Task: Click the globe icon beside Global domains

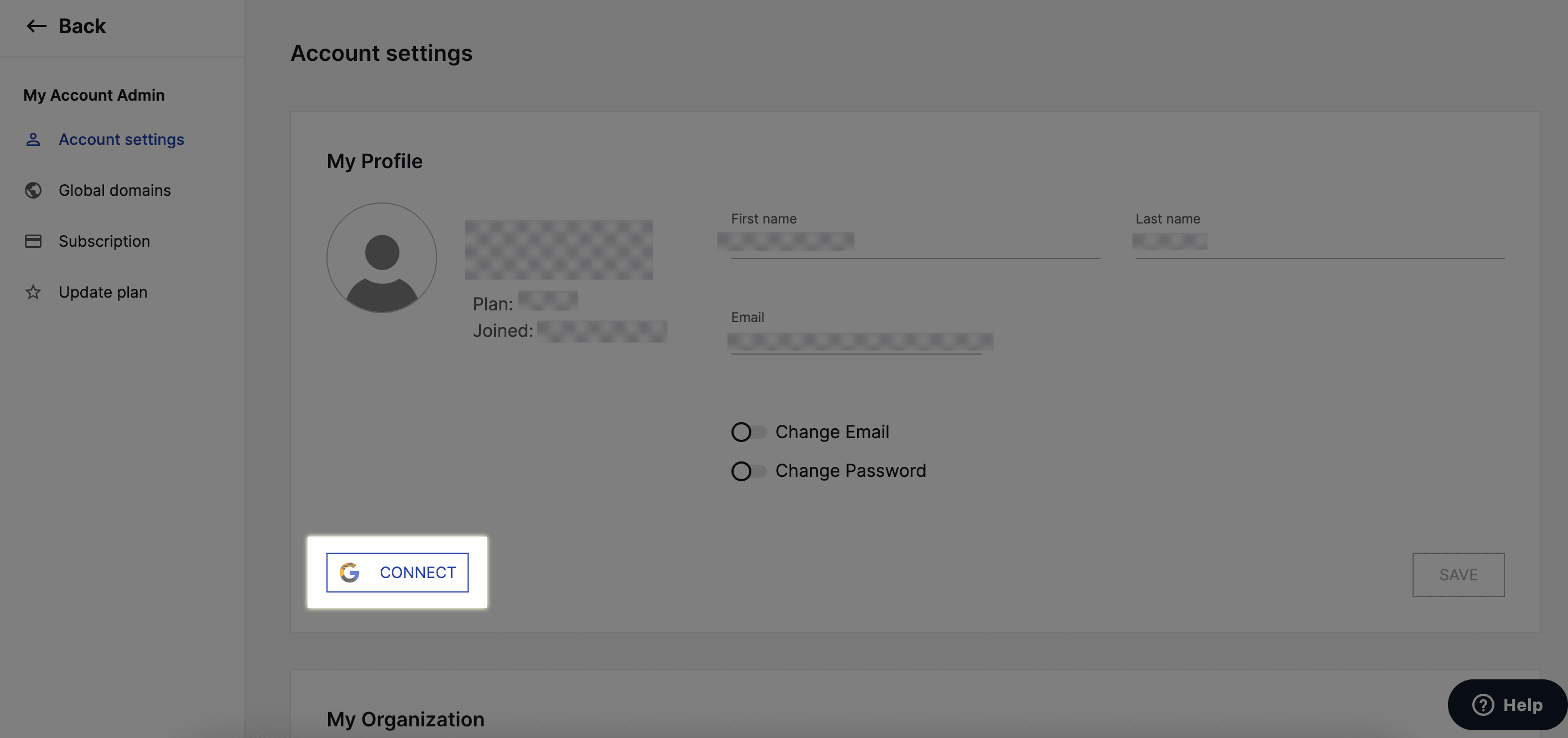Action: pos(33,190)
